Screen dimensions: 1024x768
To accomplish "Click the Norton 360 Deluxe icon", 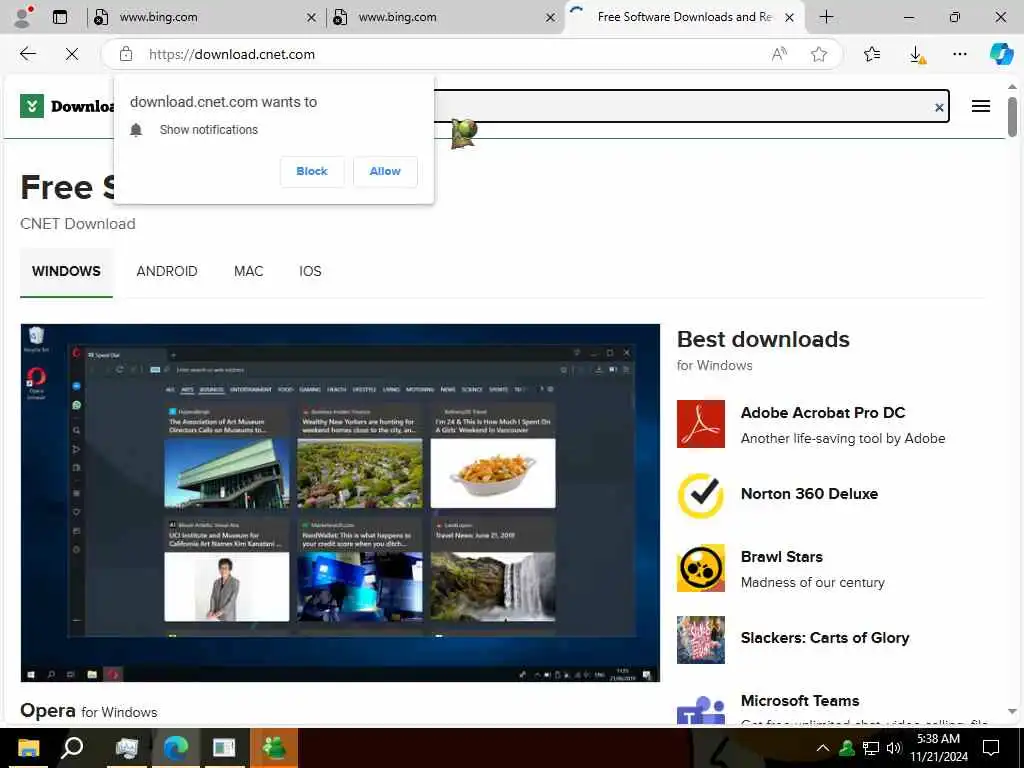I will tap(701, 496).
